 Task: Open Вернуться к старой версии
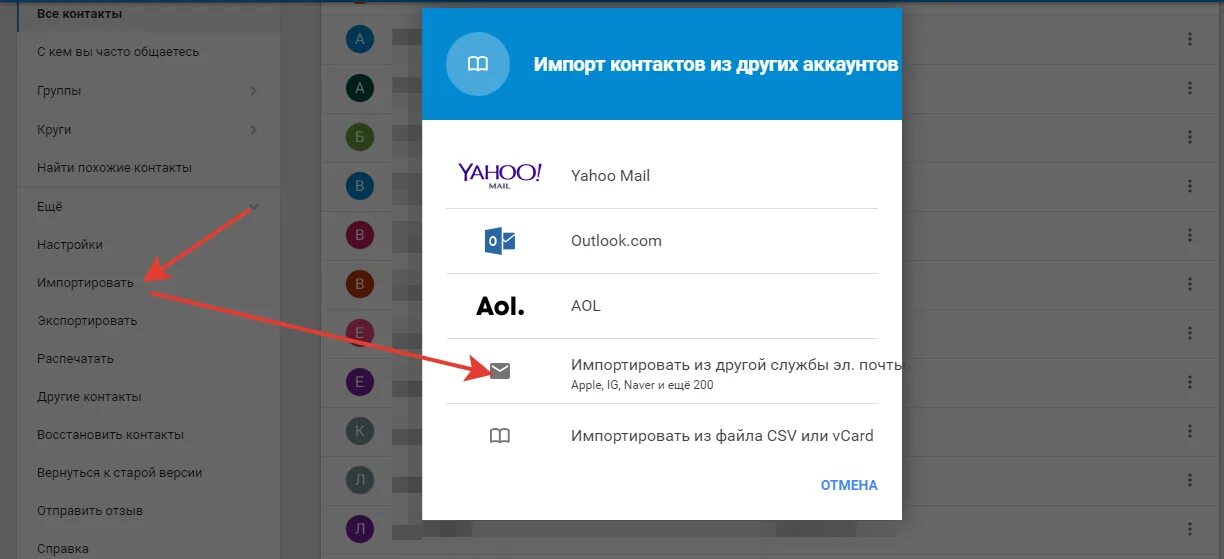point(120,473)
